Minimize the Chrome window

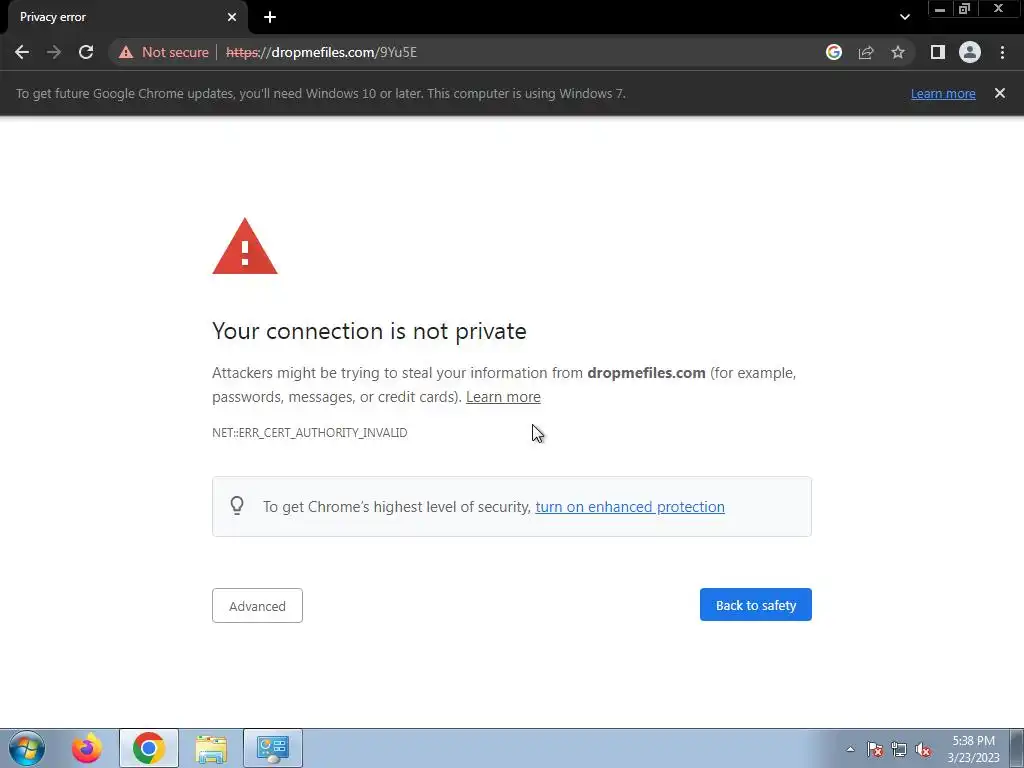940,9
